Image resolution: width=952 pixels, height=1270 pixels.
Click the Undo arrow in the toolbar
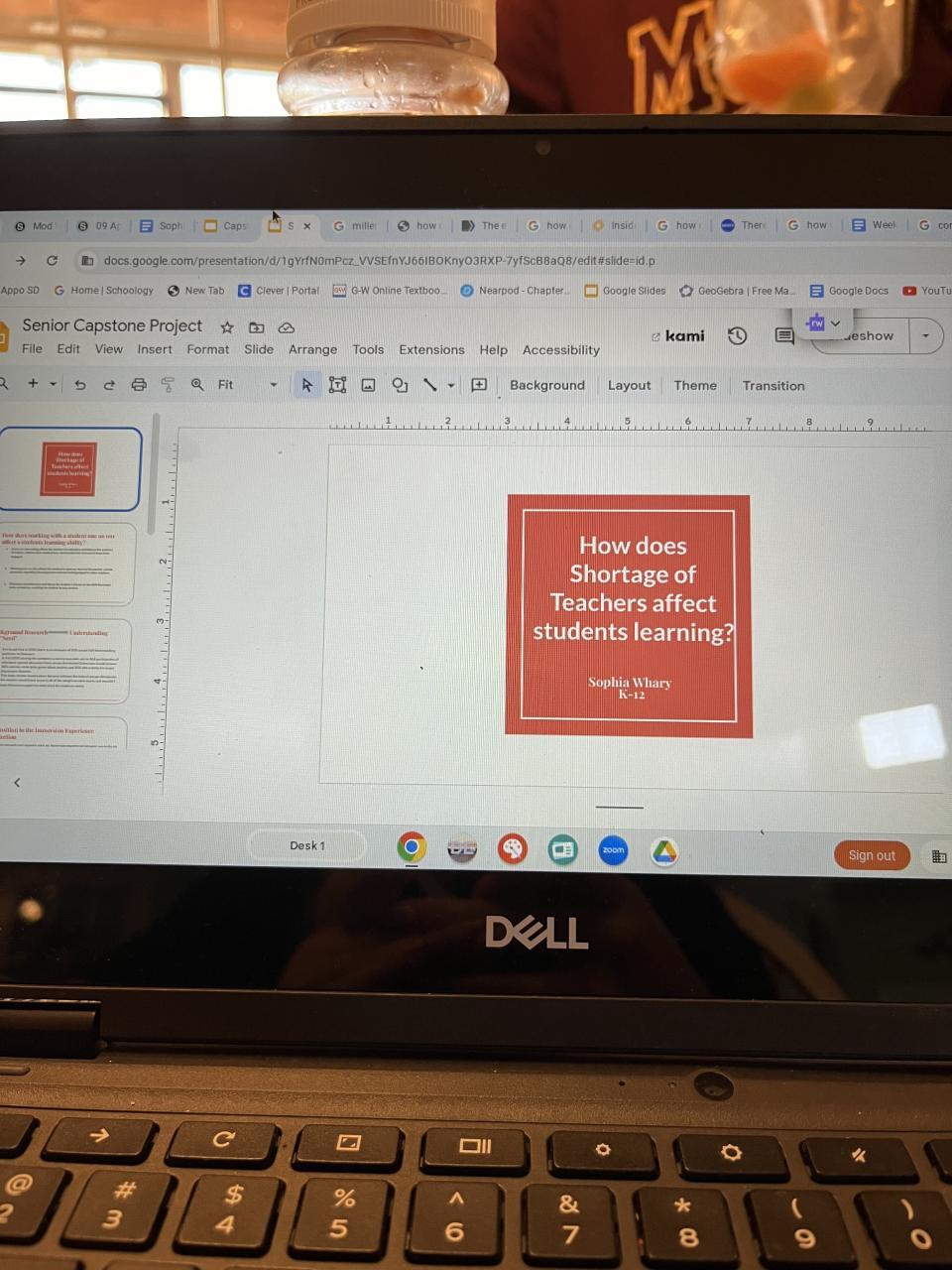(80, 384)
